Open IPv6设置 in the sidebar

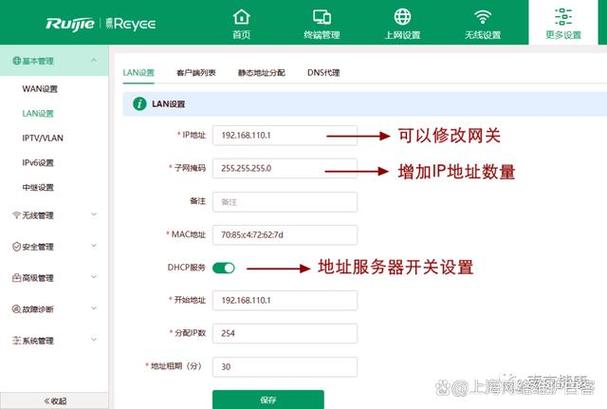point(38,163)
